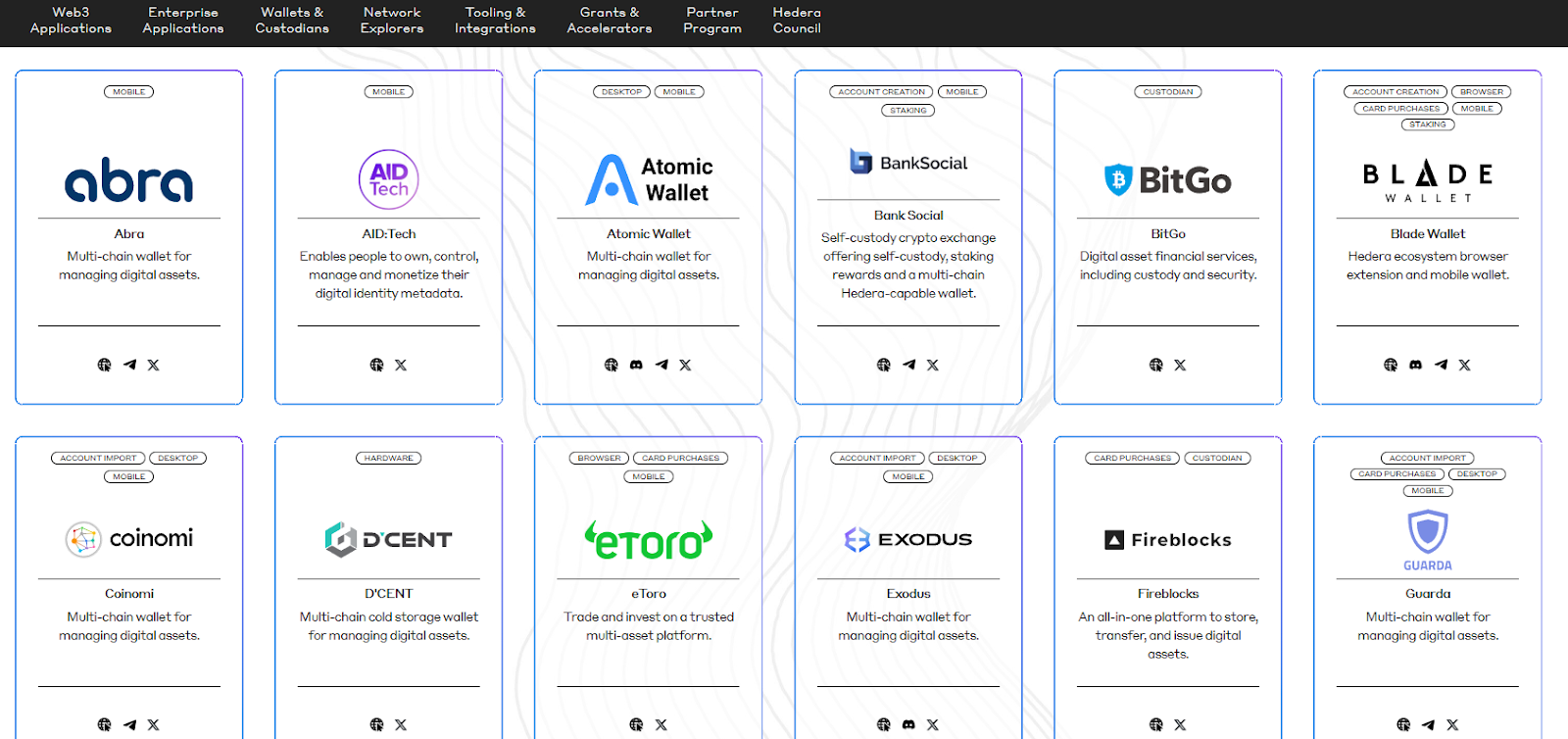The image size is (1568, 739).
Task: Open Bank Social website globe icon
Action: click(x=884, y=365)
